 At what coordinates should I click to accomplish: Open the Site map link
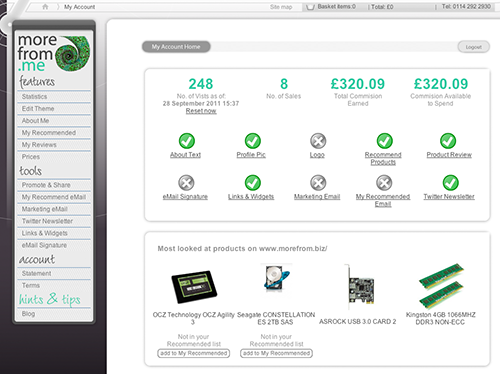pos(281,7)
